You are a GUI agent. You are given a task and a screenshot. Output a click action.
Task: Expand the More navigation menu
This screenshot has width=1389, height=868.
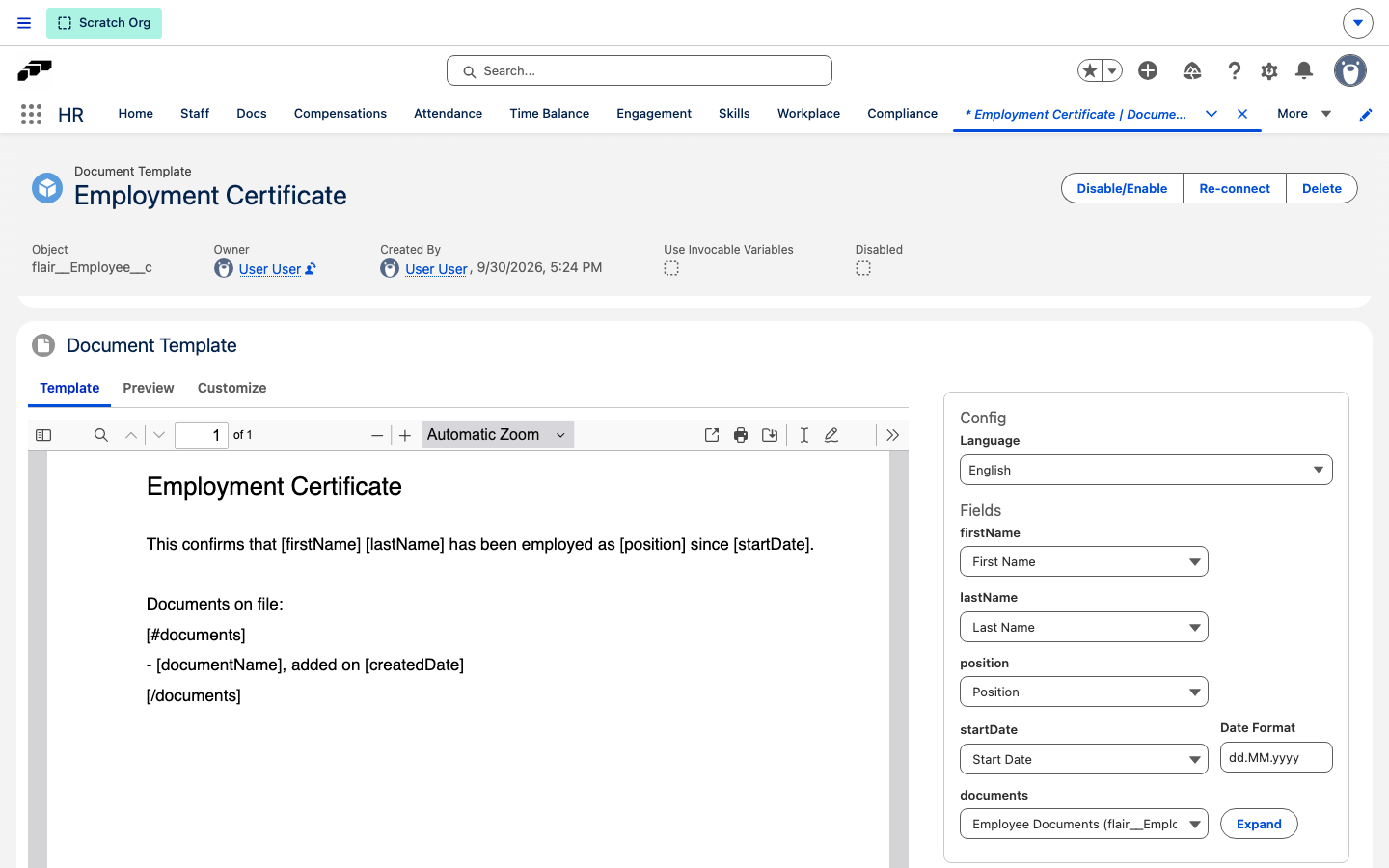click(1304, 114)
